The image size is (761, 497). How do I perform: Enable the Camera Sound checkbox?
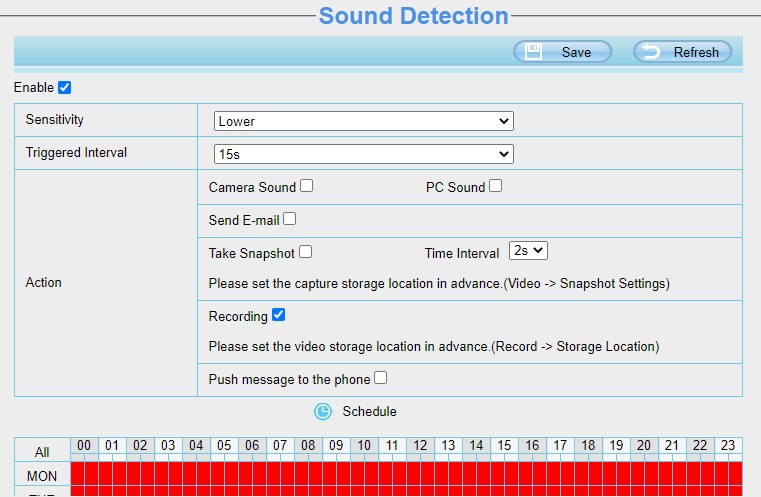(306, 186)
